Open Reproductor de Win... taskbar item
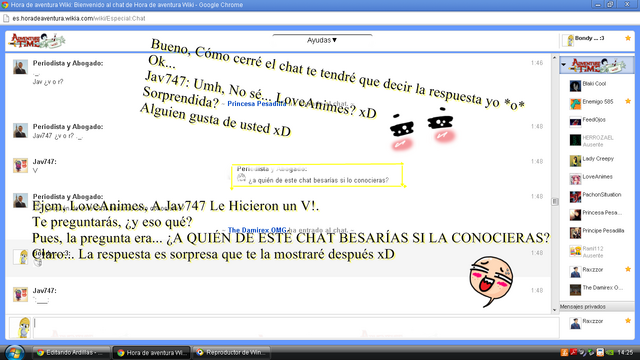 pos(231,353)
